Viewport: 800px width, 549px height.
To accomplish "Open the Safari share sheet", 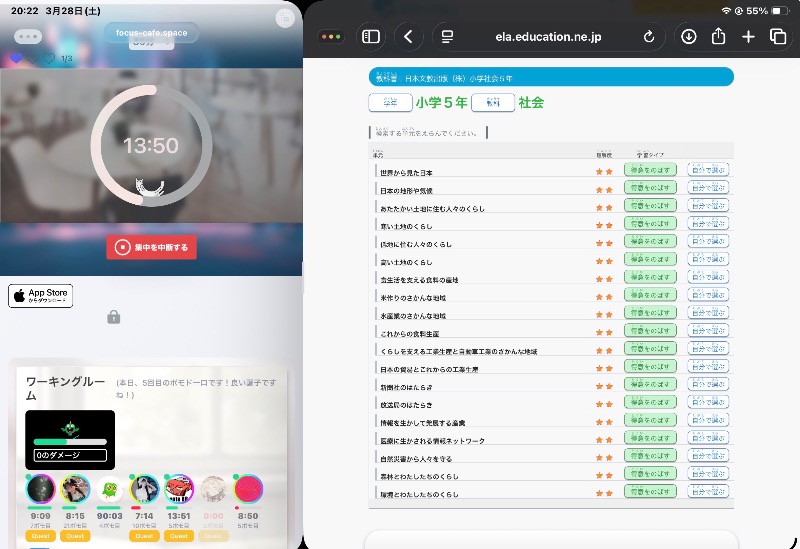I will [718, 36].
